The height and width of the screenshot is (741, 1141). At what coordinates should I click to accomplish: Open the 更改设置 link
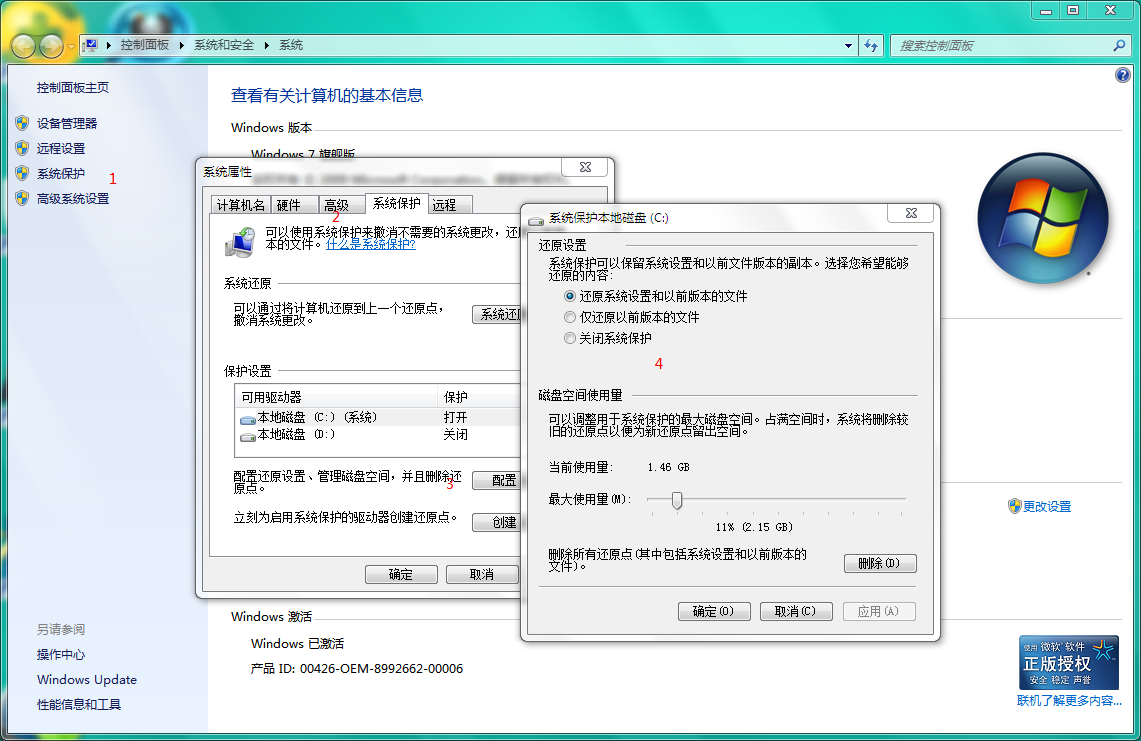pos(1047,507)
